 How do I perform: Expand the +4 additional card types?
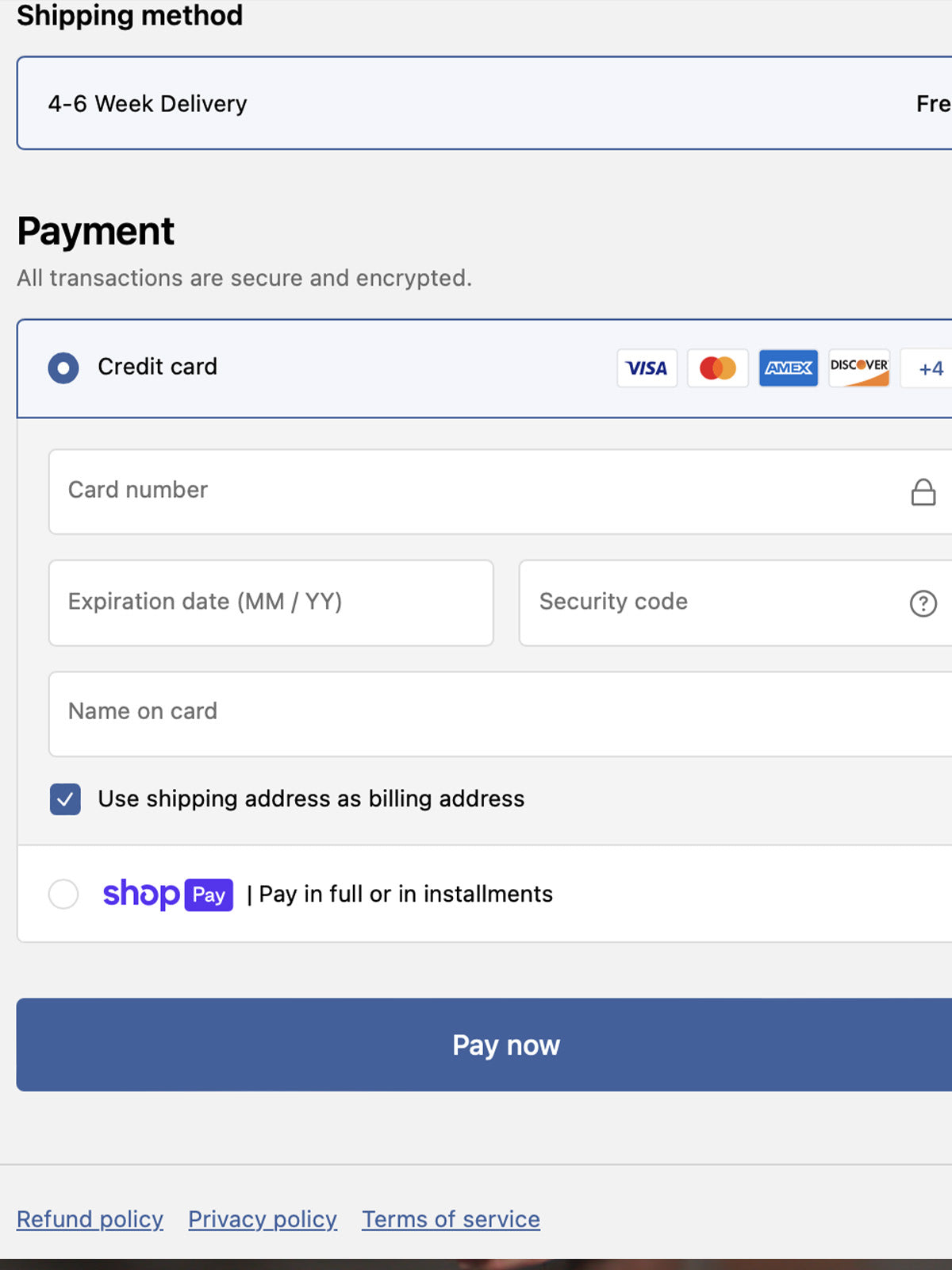[930, 368]
